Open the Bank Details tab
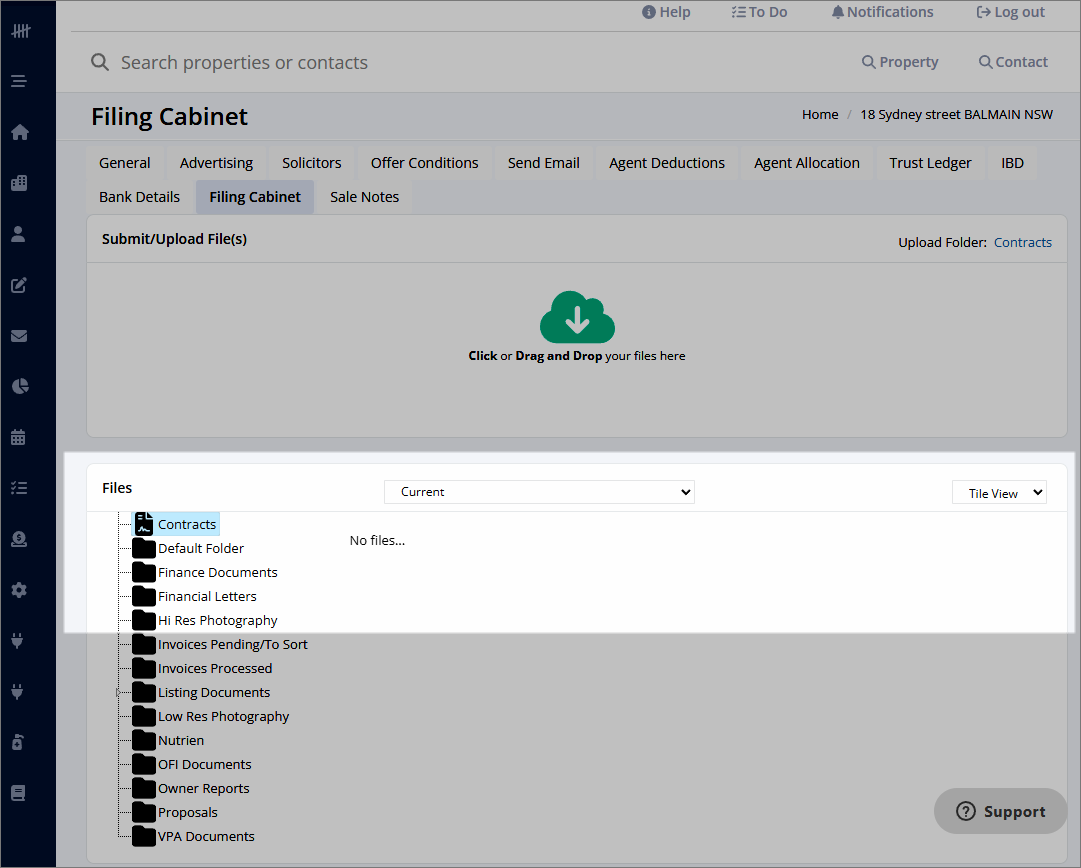Image resolution: width=1081 pixels, height=868 pixels. click(x=139, y=197)
